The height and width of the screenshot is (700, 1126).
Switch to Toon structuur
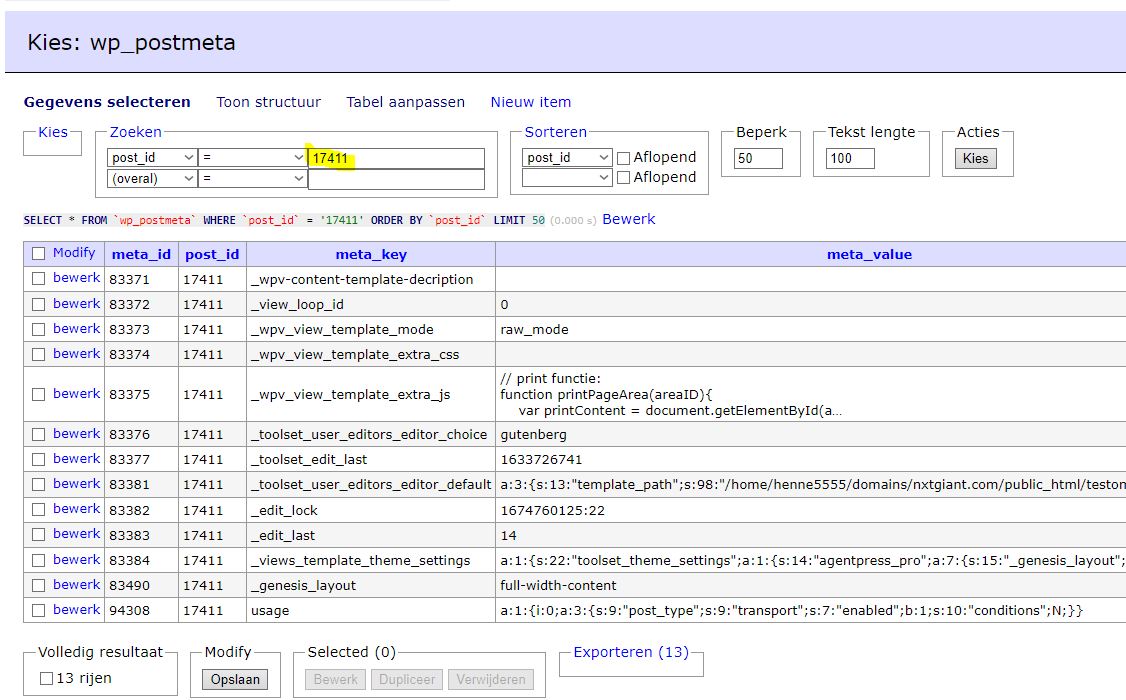pos(269,102)
